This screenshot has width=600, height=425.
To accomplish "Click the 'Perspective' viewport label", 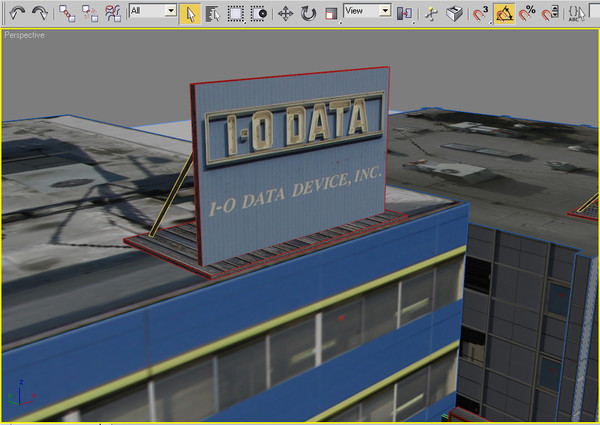I will click(24, 35).
